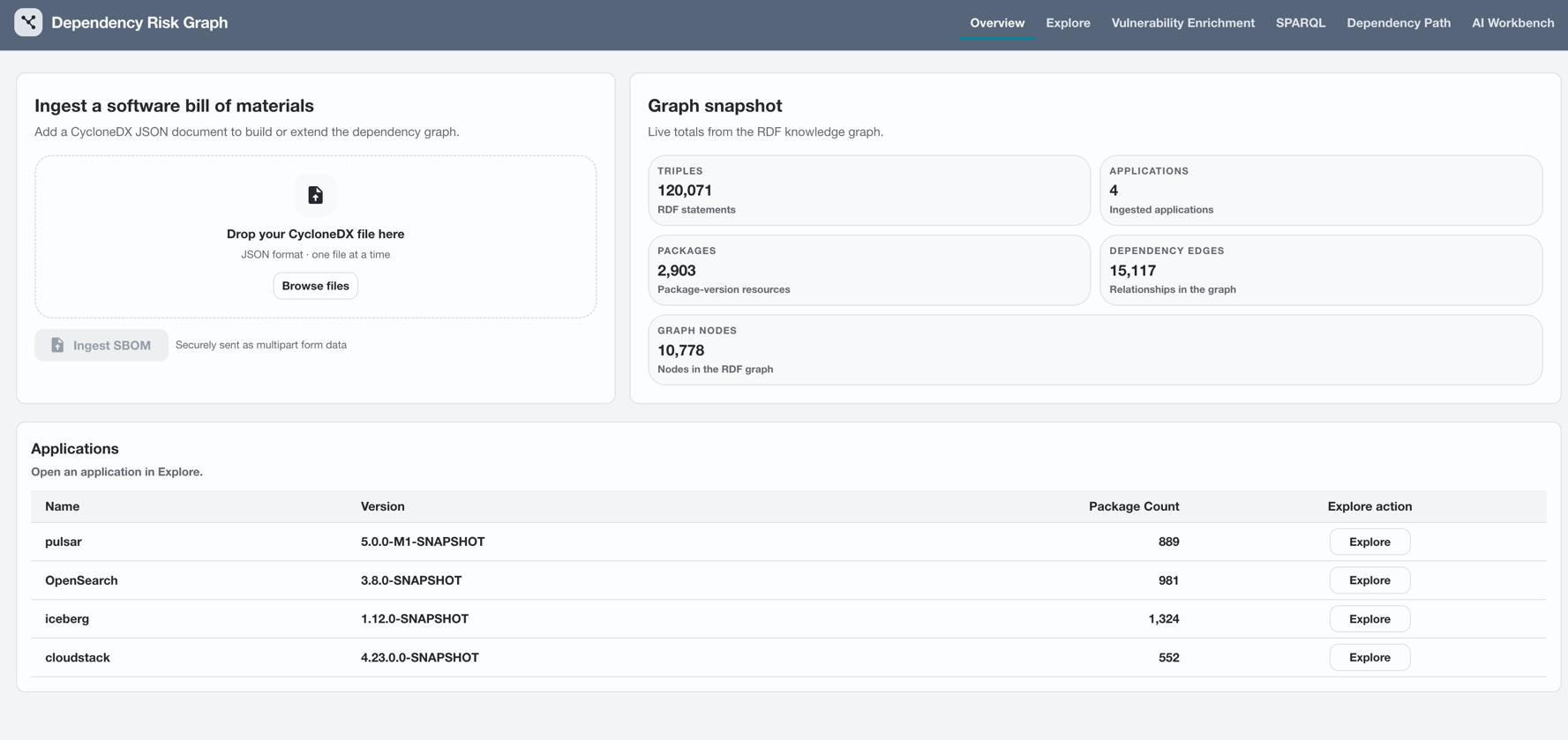Select the iceberg name cell
Image resolution: width=1568 pixels, height=740 pixels.
tap(67, 619)
